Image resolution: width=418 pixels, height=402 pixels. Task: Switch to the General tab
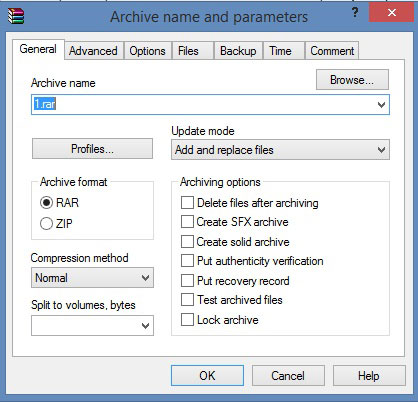tap(38, 49)
